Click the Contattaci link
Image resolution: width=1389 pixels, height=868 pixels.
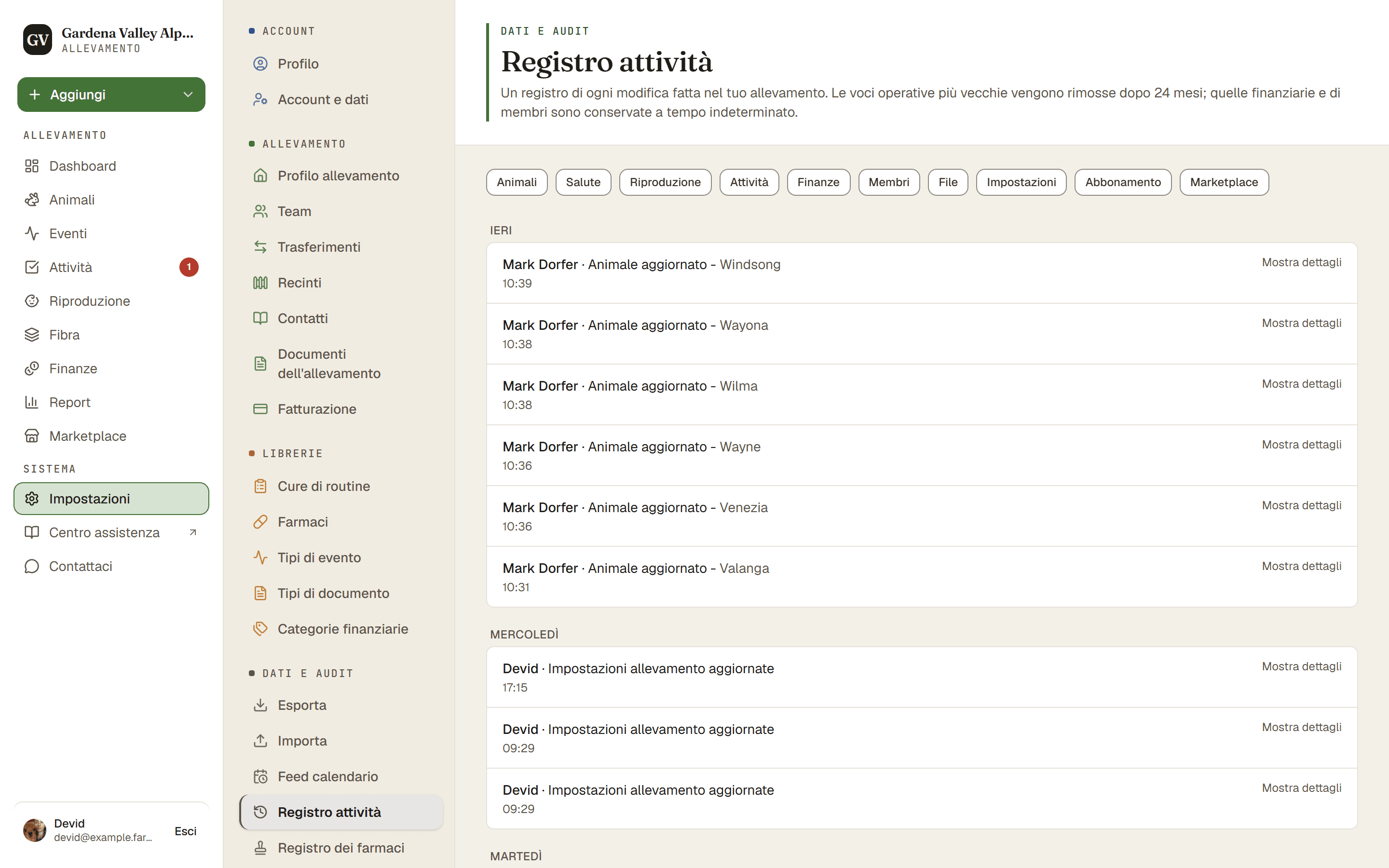(x=111, y=567)
